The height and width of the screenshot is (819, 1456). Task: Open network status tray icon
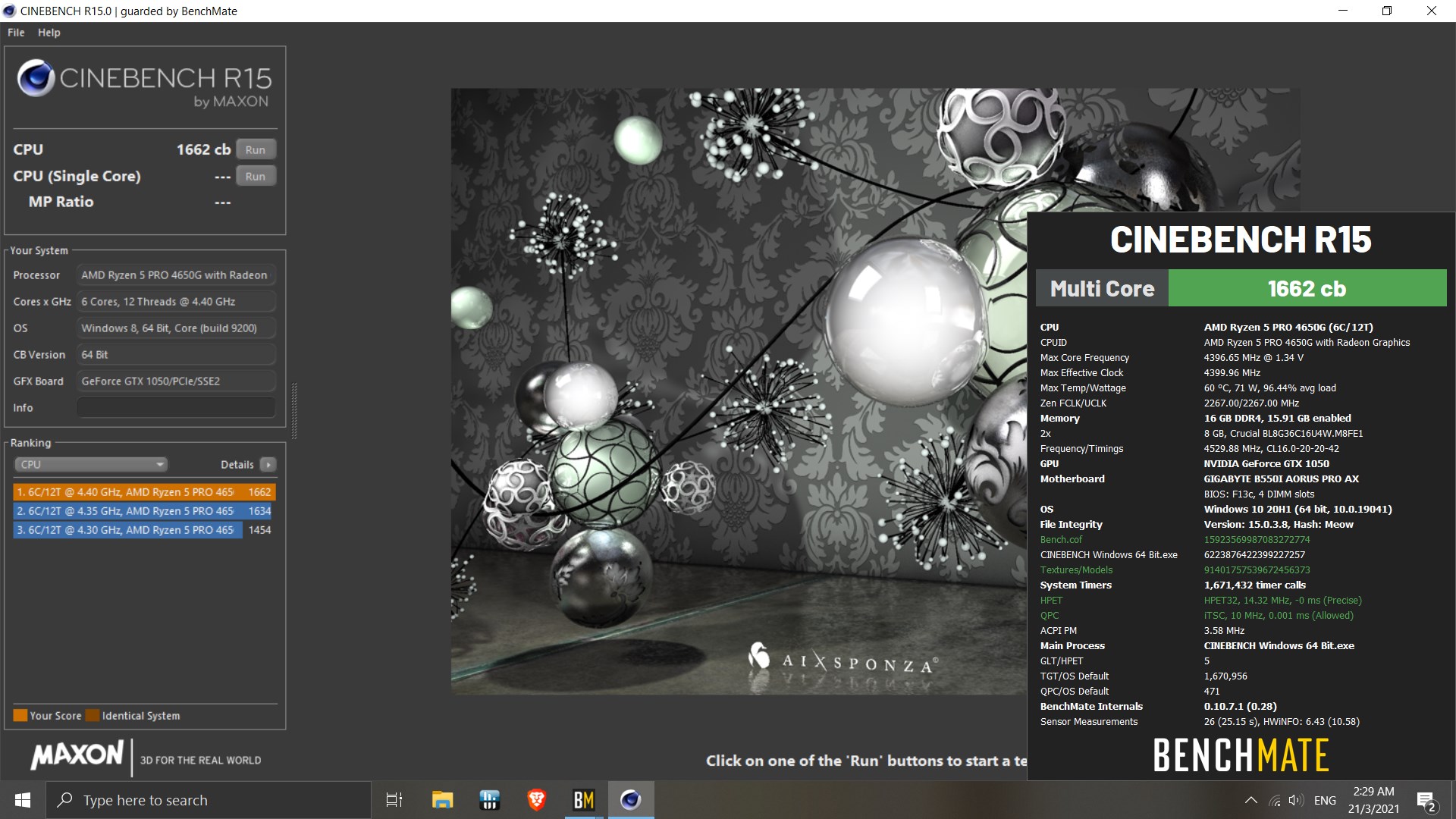click(x=1275, y=800)
